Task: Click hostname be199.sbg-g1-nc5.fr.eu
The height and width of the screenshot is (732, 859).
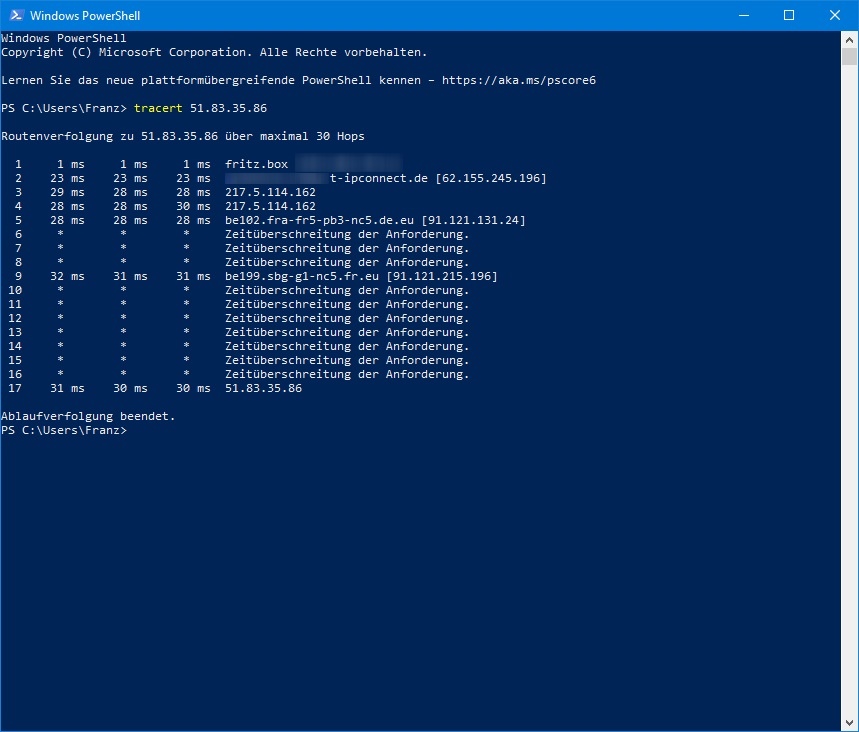Action: coord(302,276)
